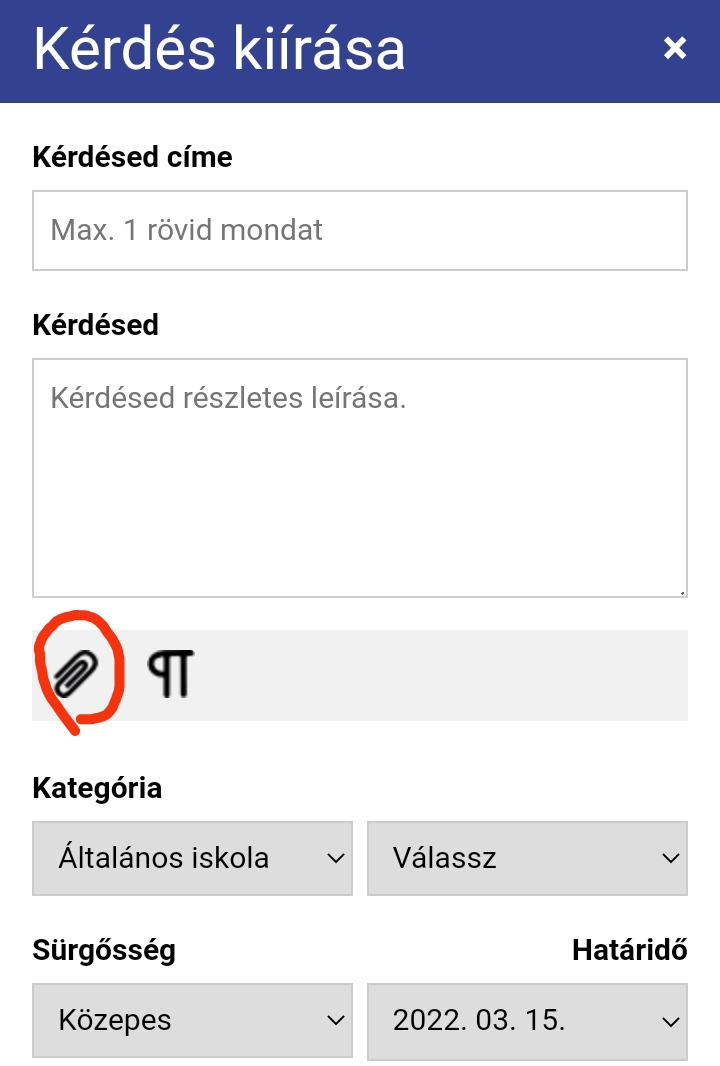The image size is (720, 1066).
Task: Click the Sürgősség label
Action: [104, 950]
